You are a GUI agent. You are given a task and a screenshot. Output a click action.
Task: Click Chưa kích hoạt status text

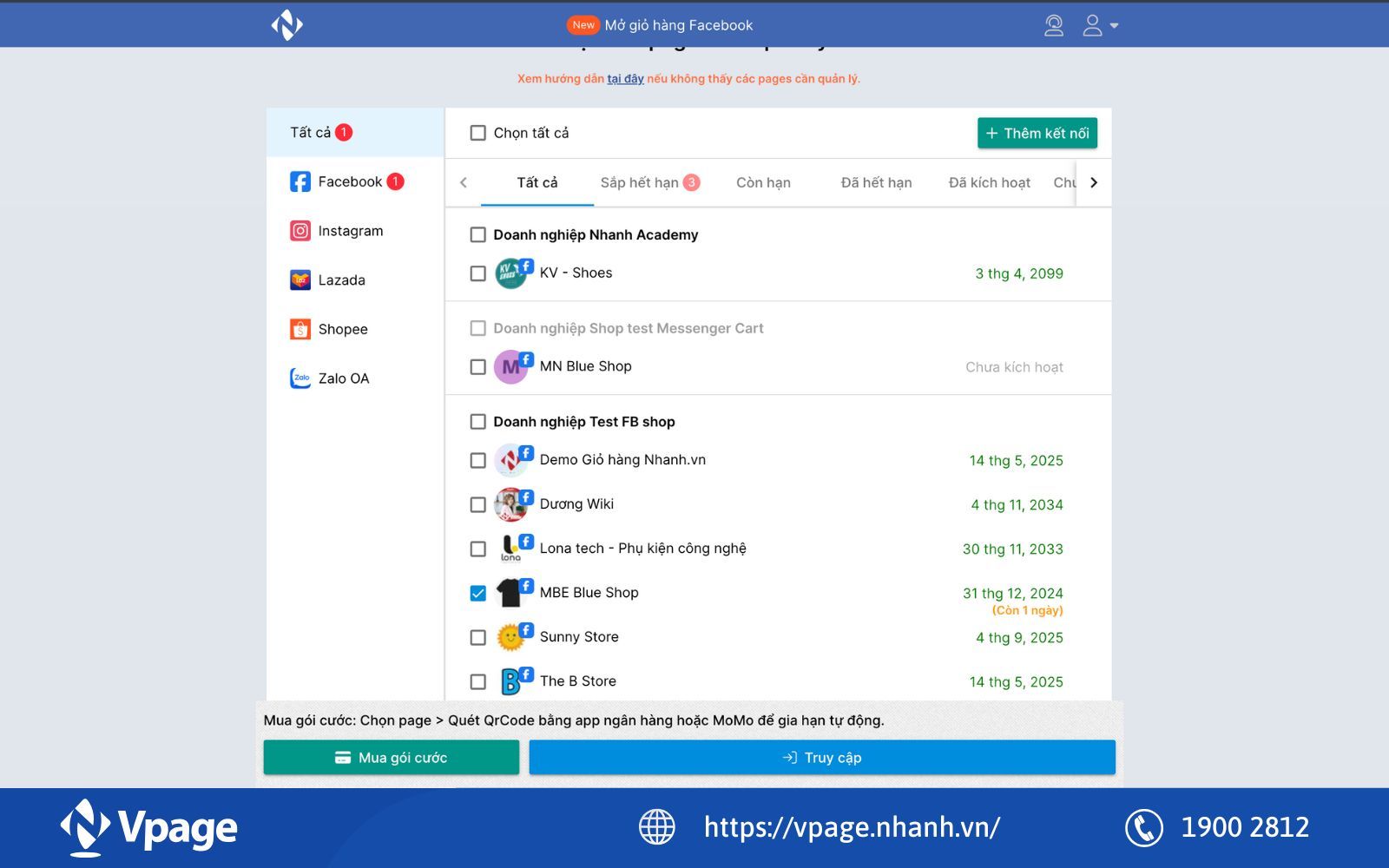point(1014,367)
